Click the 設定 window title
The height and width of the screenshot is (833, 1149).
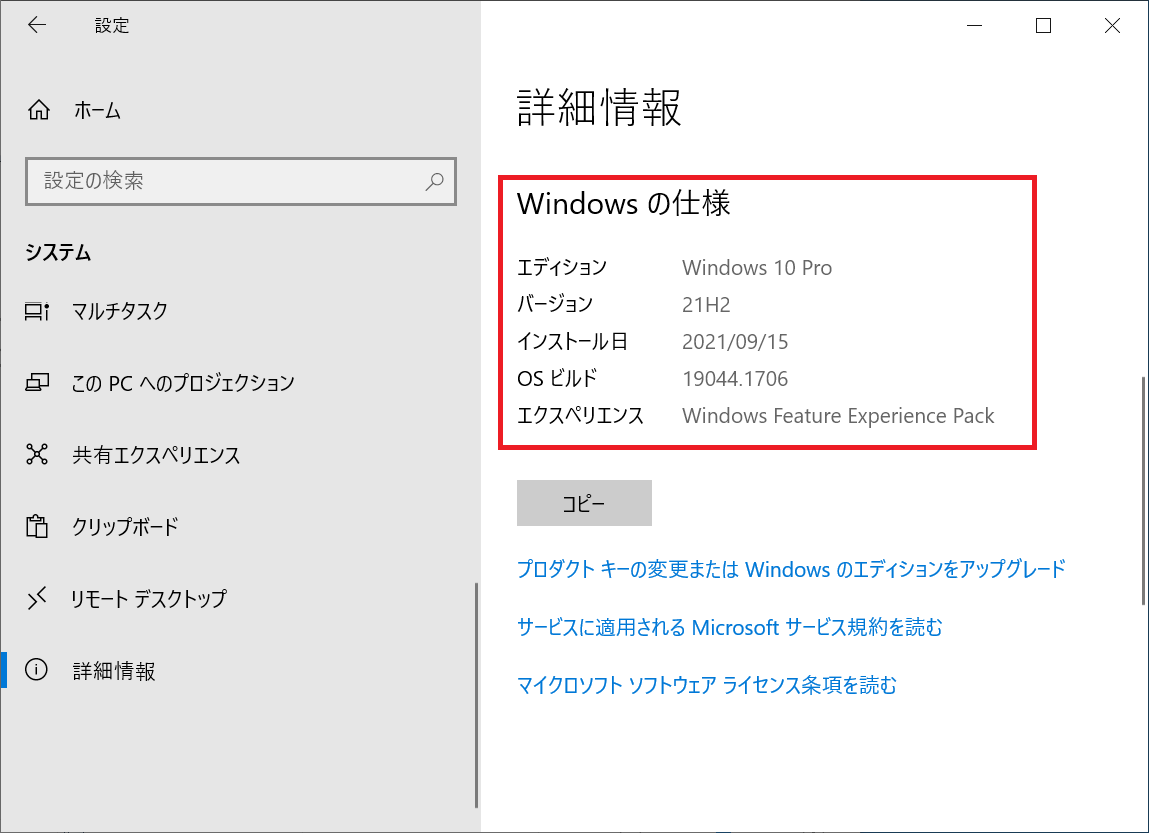(x=112, y=26)
